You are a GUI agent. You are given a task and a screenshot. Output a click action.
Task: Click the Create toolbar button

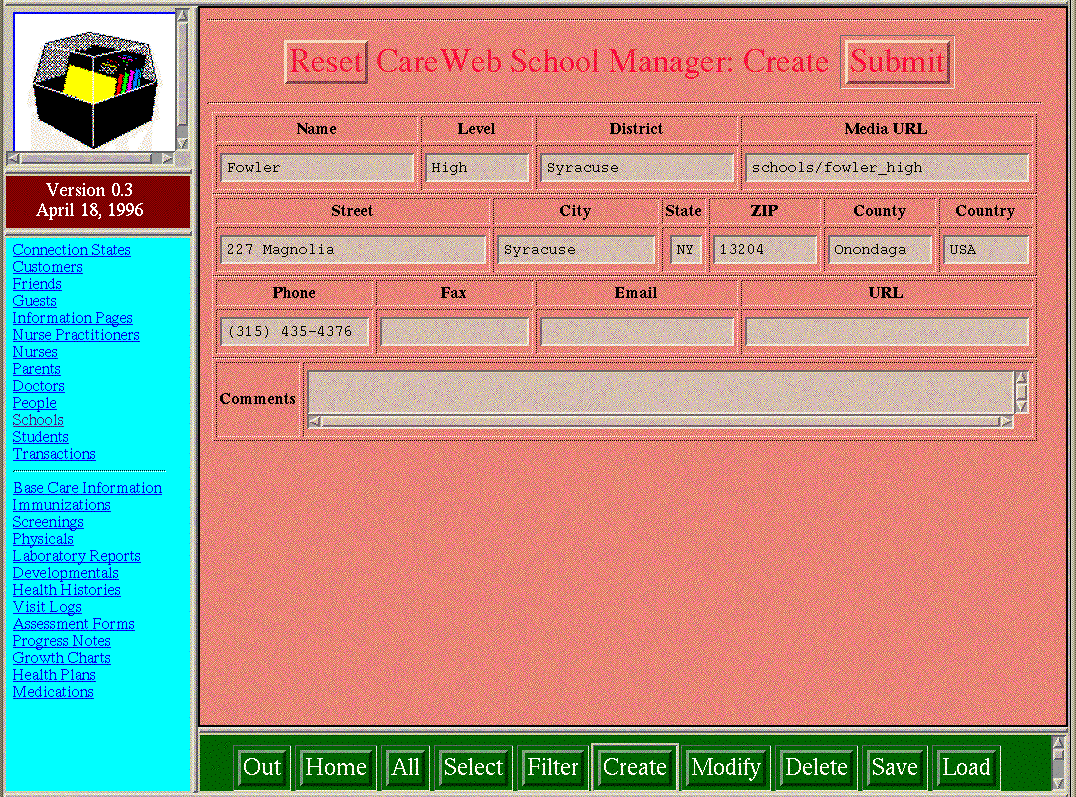(635, 767)
